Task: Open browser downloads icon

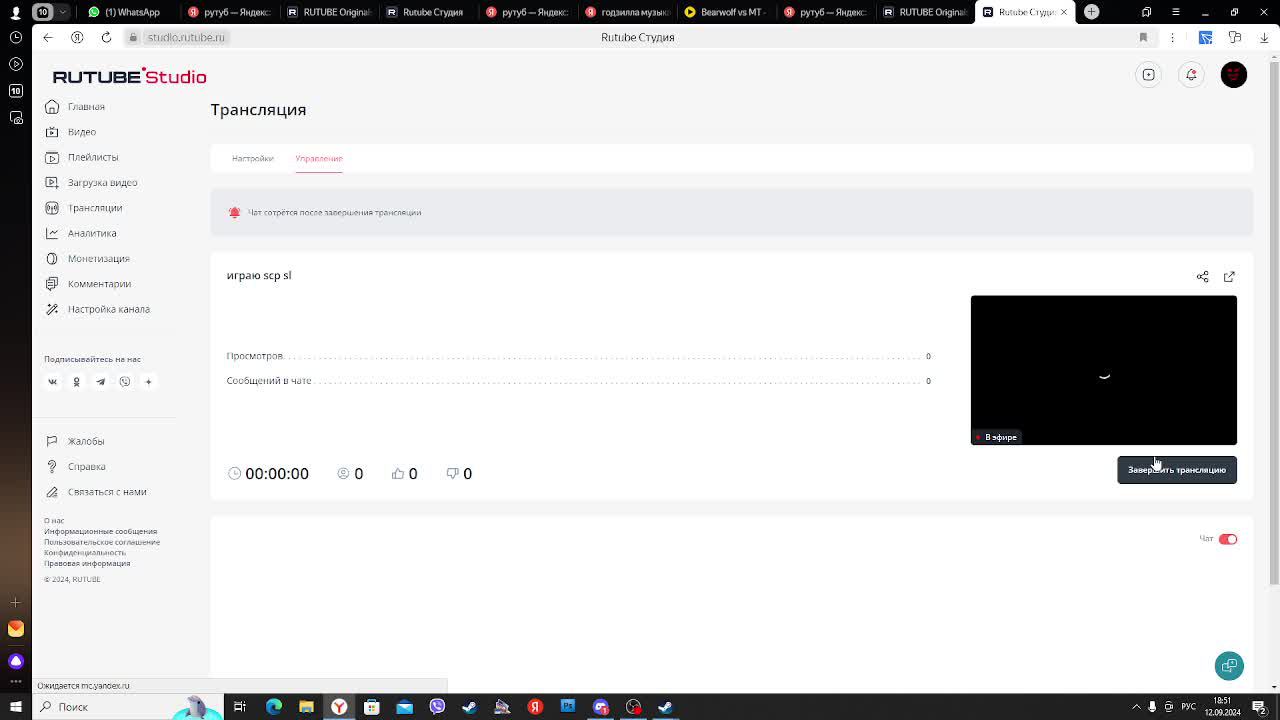Action: [1264, 37]
